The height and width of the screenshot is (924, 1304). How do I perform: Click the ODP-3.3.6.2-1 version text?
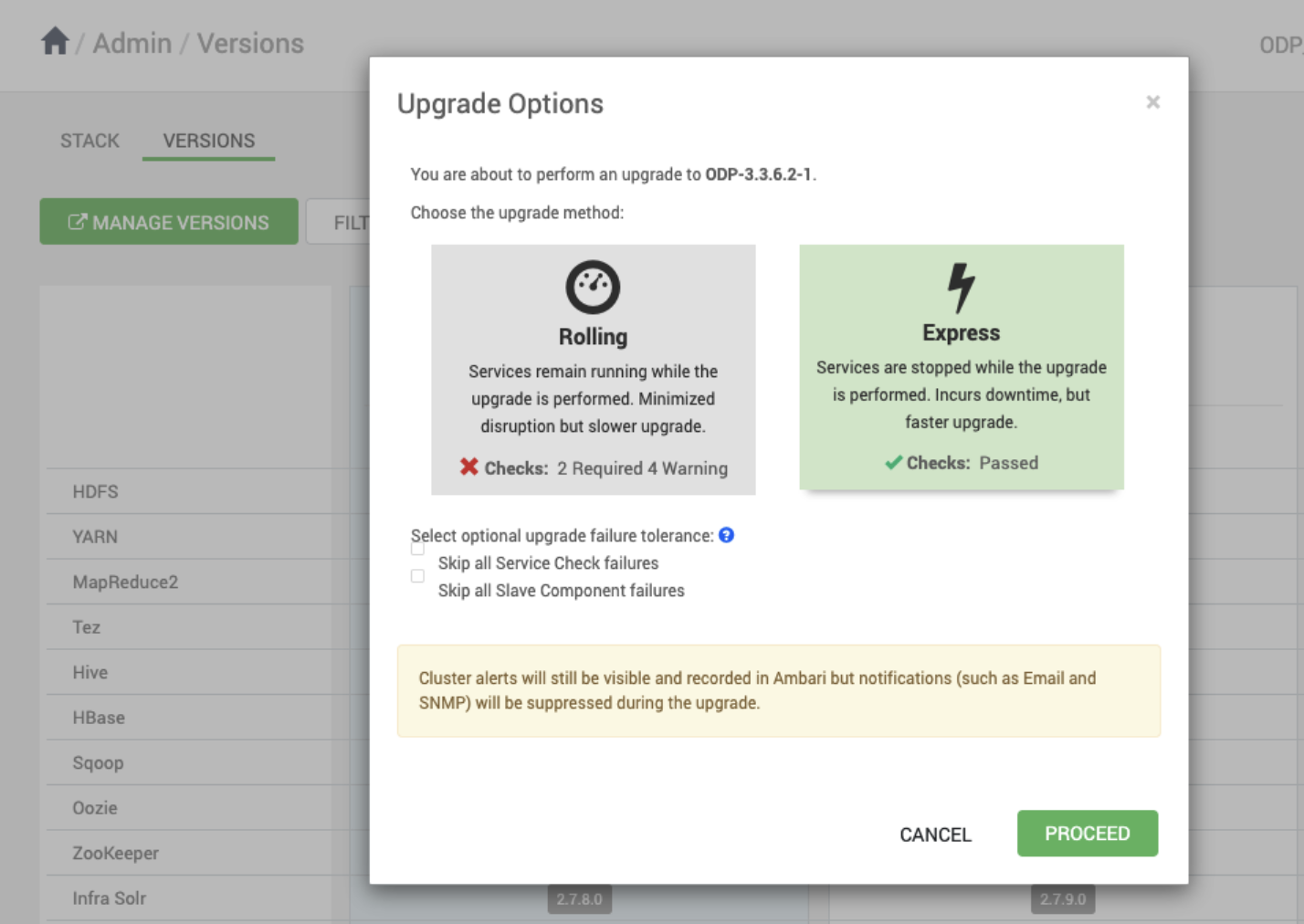pos(758,174)
